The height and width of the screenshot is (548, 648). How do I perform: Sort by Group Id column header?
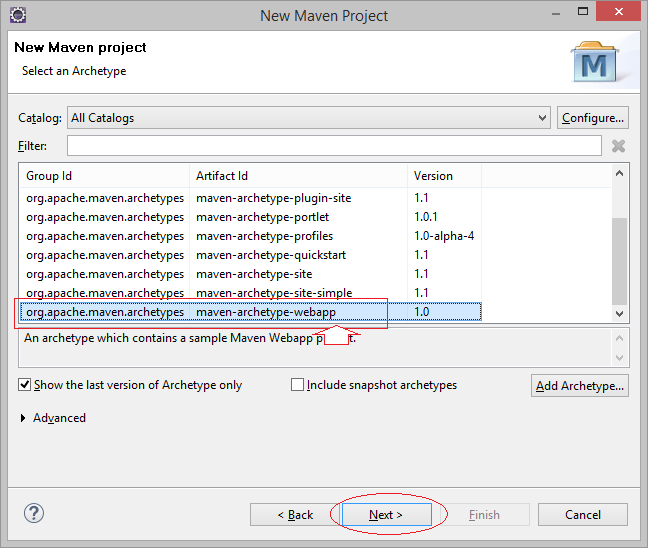pos(104,176)
